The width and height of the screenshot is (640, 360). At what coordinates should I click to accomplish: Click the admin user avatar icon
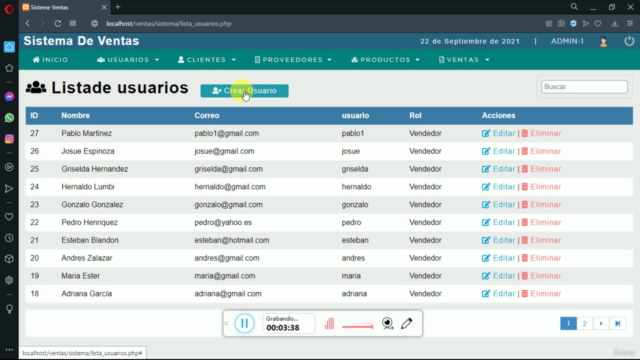604,42
